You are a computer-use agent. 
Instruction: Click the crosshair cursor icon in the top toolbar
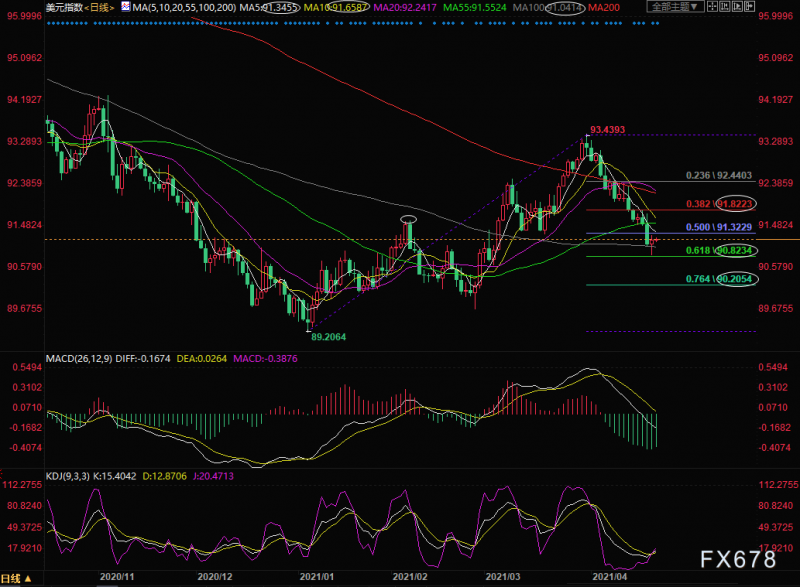click(x=712, y=6)
